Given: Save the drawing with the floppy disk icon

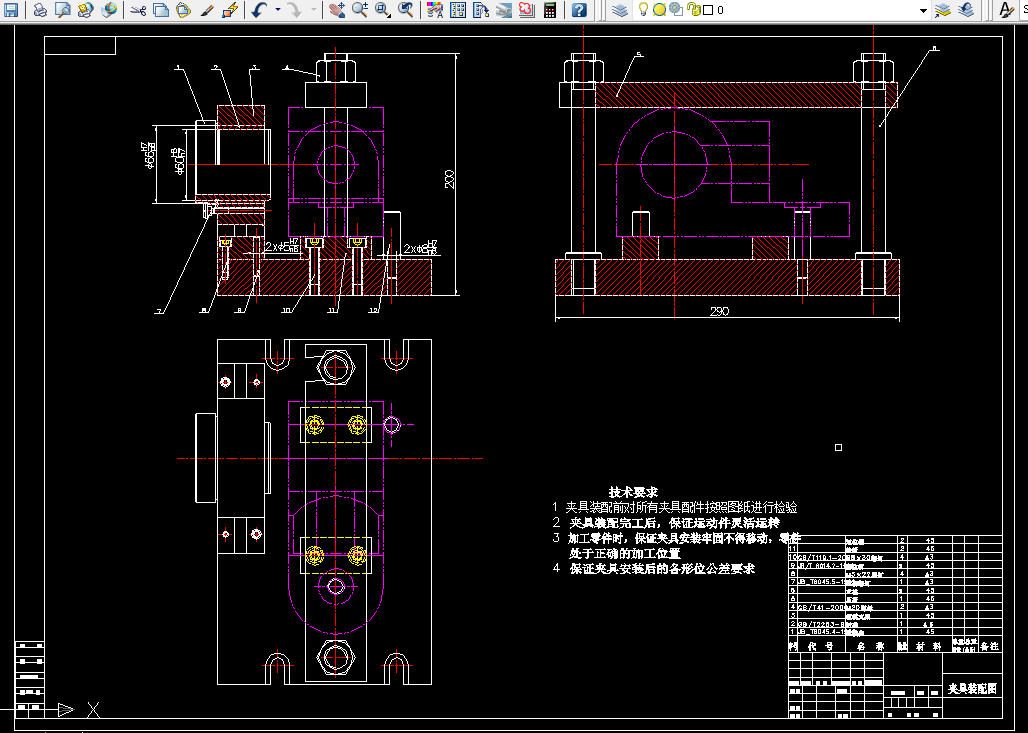Looking at the screenshot, I should coord(11,10).
